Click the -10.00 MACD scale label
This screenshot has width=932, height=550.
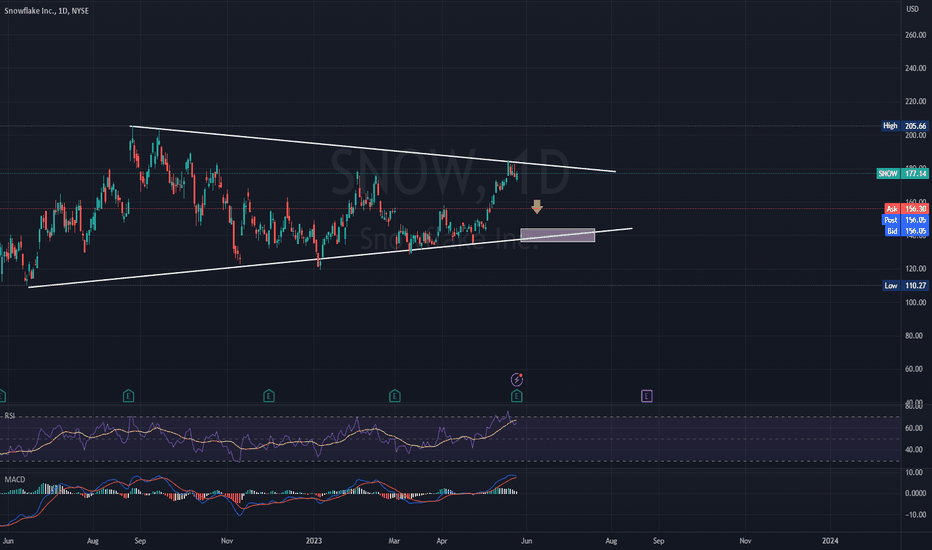click(x=914, y=515)
